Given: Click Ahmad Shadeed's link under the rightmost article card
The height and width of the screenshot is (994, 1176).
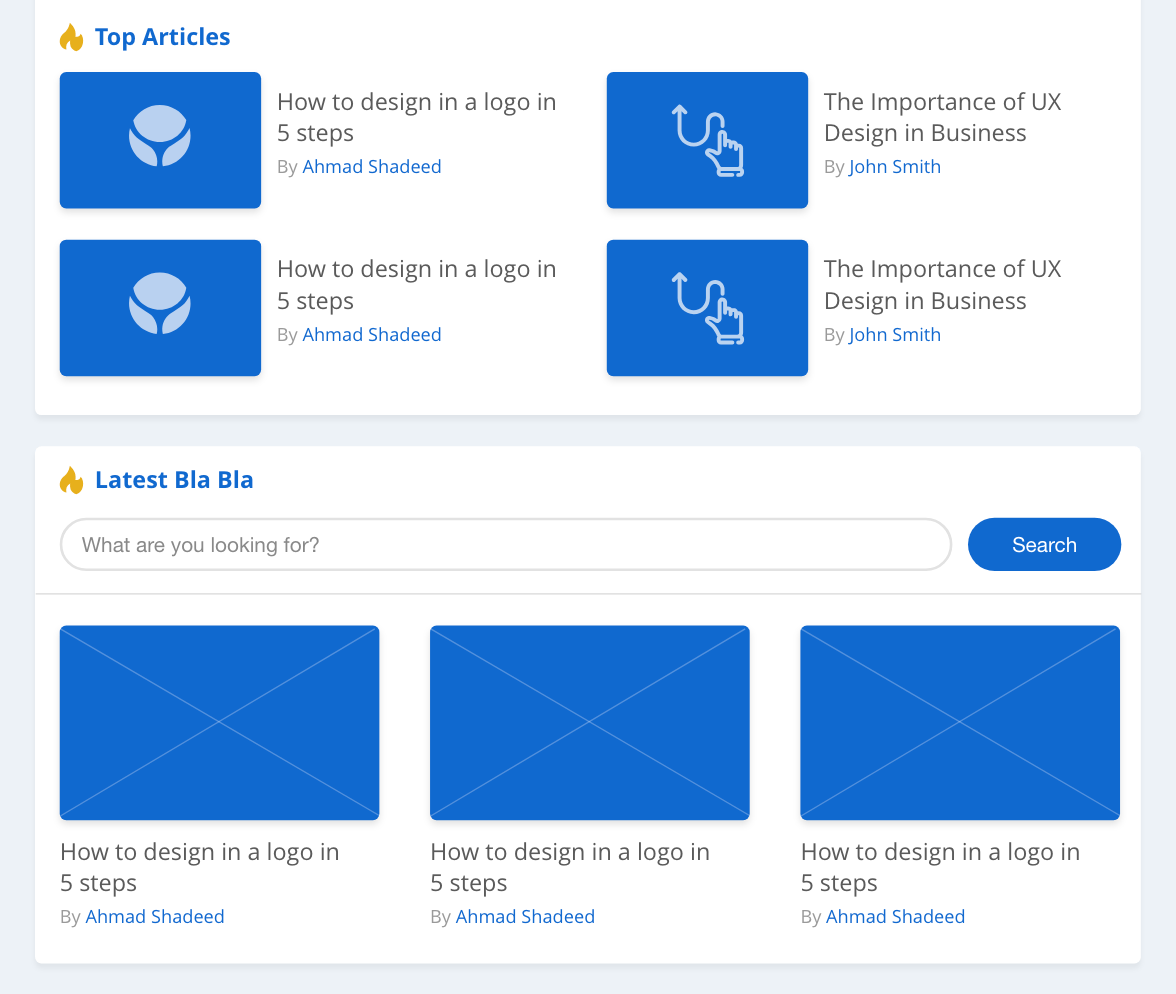Looking at the screenshot, I should [895, 916].
